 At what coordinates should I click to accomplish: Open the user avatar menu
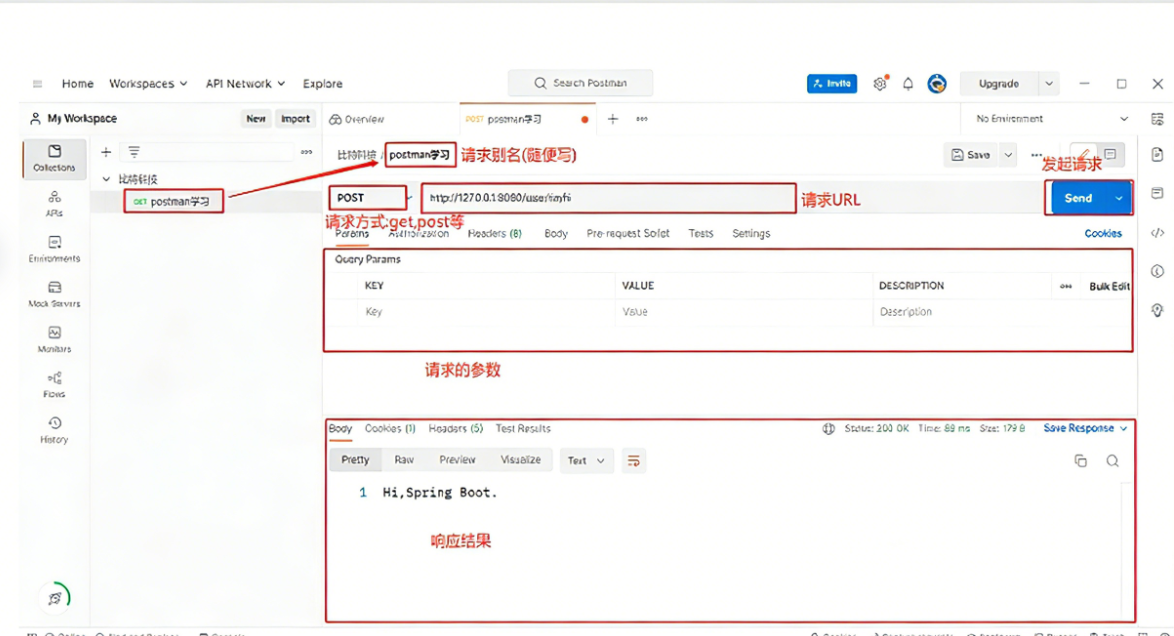pyautogui.click(x=937, y=84)
